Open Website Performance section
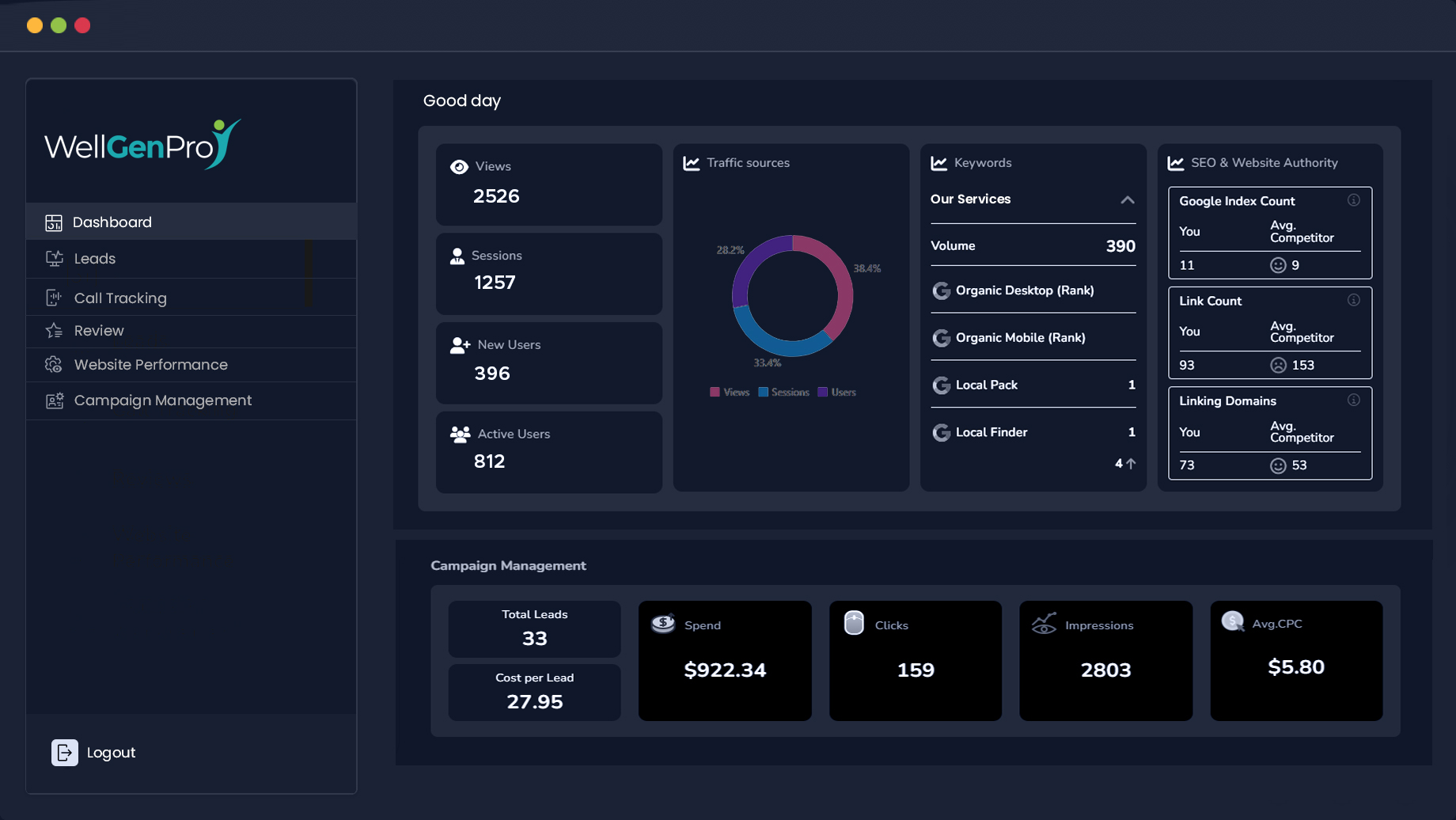 191,365
